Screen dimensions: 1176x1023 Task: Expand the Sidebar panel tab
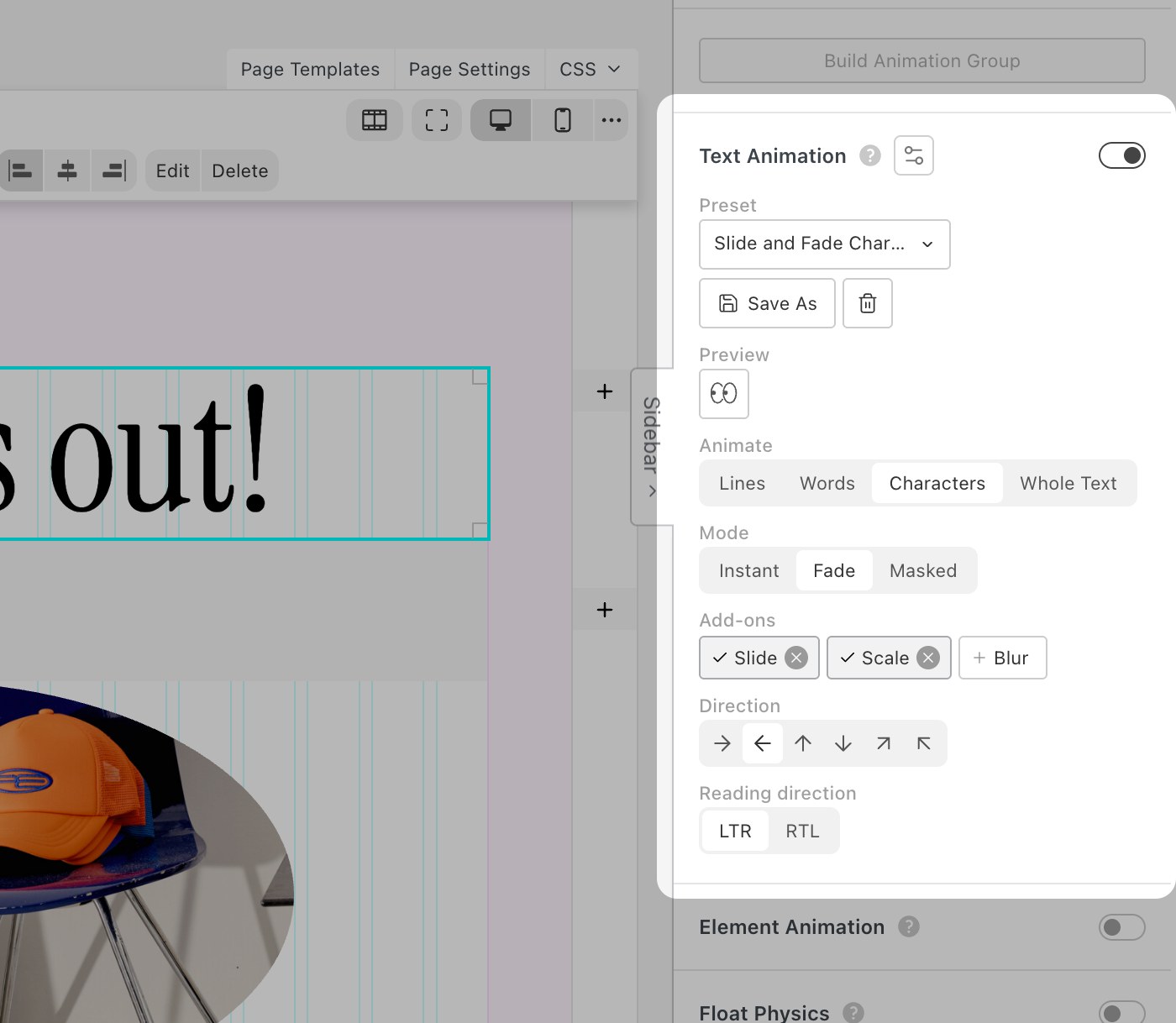point(652,446)
